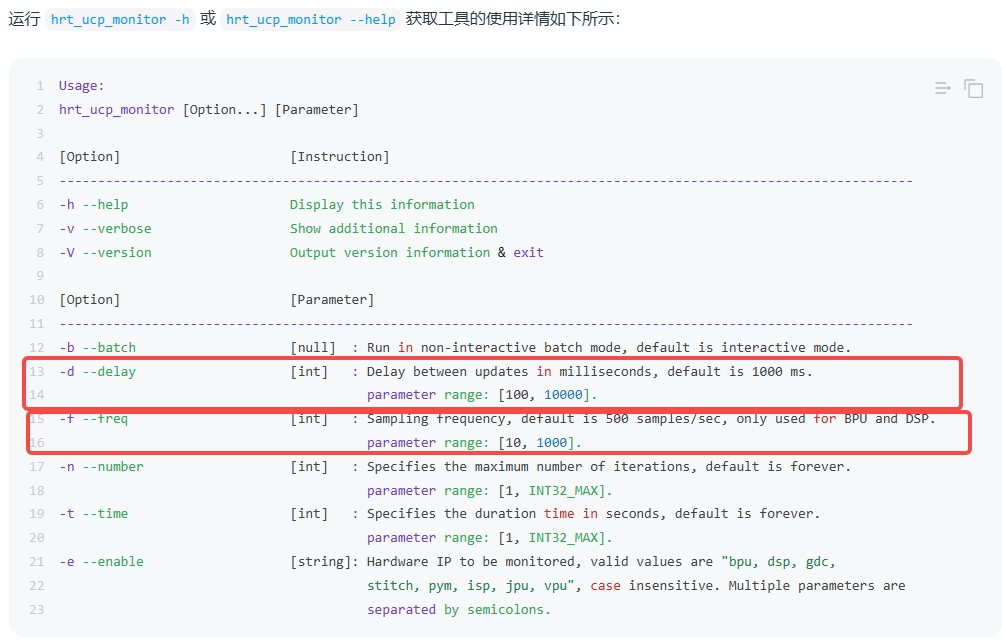Click the "-e --enable" option text
The height and width of the screenshot is (643, 1002).
coord(101,562)
